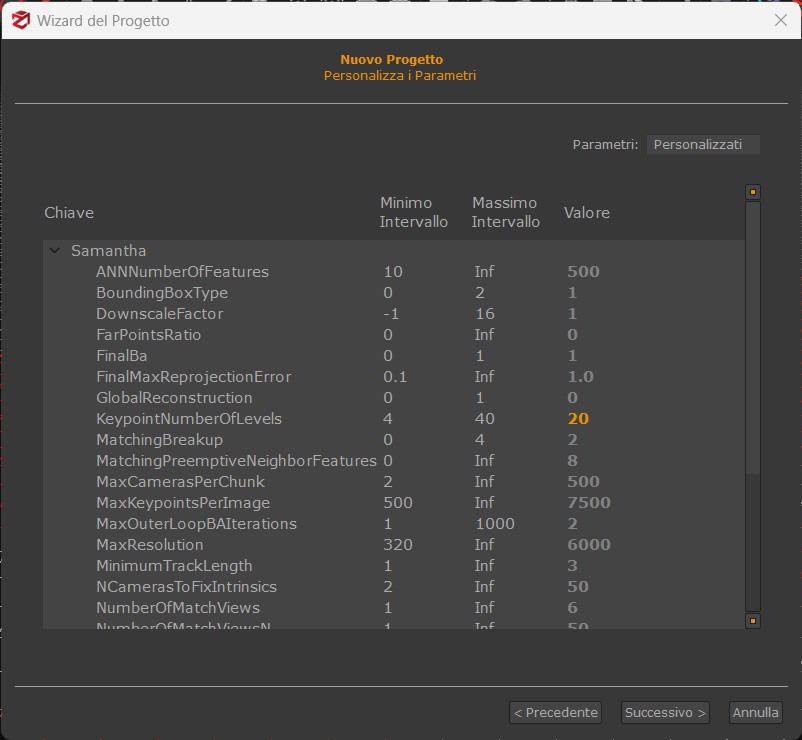Image resolution: width=802 pixels, height=740 pixels.
Task: Click the value 2 of MatchingBreakup
Action: pos(572,440)
